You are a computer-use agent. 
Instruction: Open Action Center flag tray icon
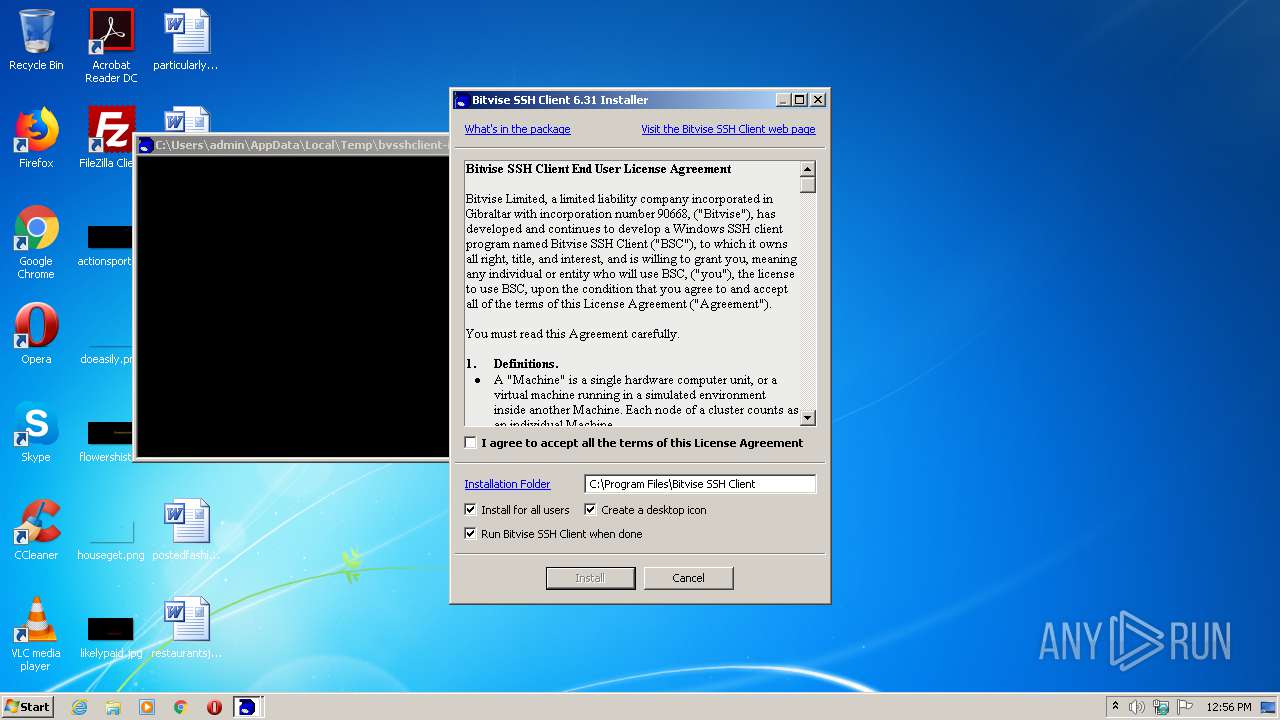[x=1185, y=707]
